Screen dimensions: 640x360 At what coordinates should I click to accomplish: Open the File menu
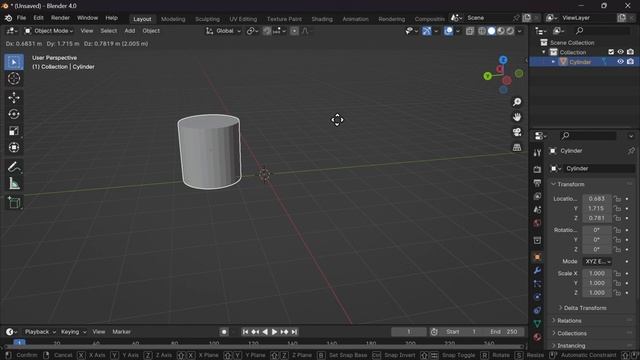21,18
